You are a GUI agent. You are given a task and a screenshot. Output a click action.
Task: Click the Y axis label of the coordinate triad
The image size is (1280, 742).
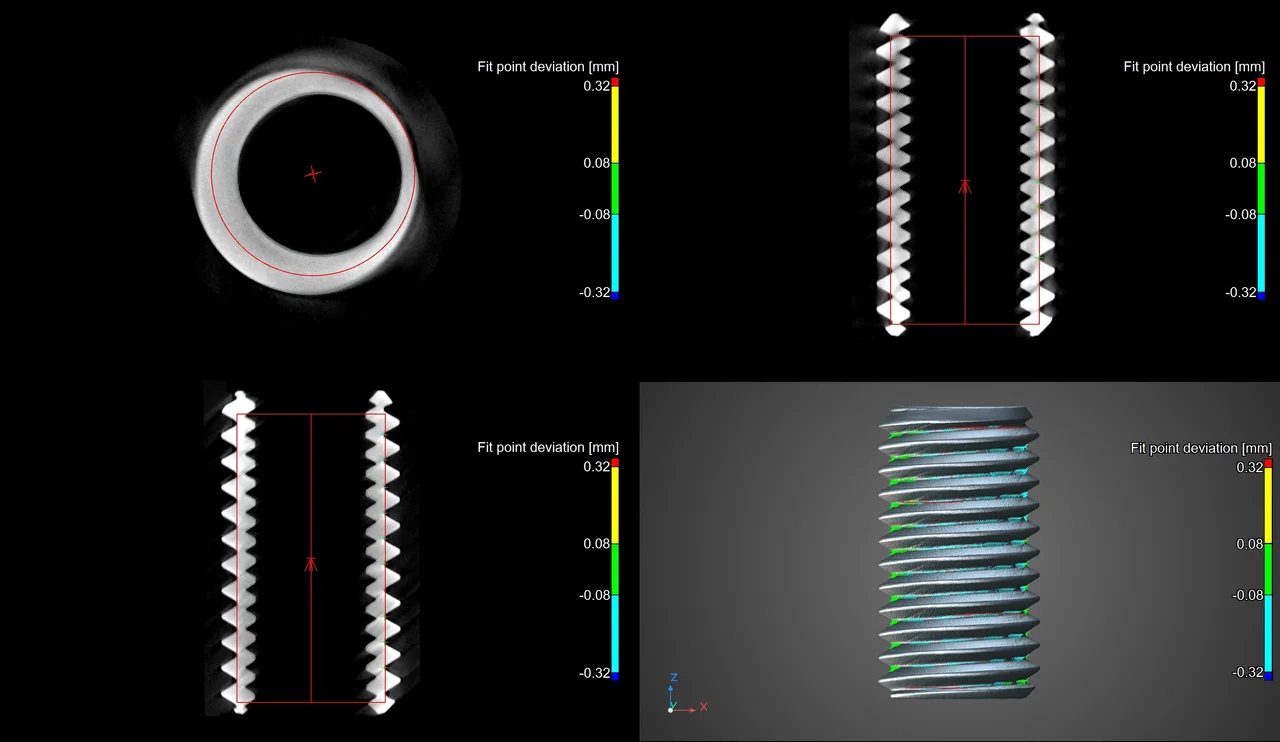(x=673, y=704)
